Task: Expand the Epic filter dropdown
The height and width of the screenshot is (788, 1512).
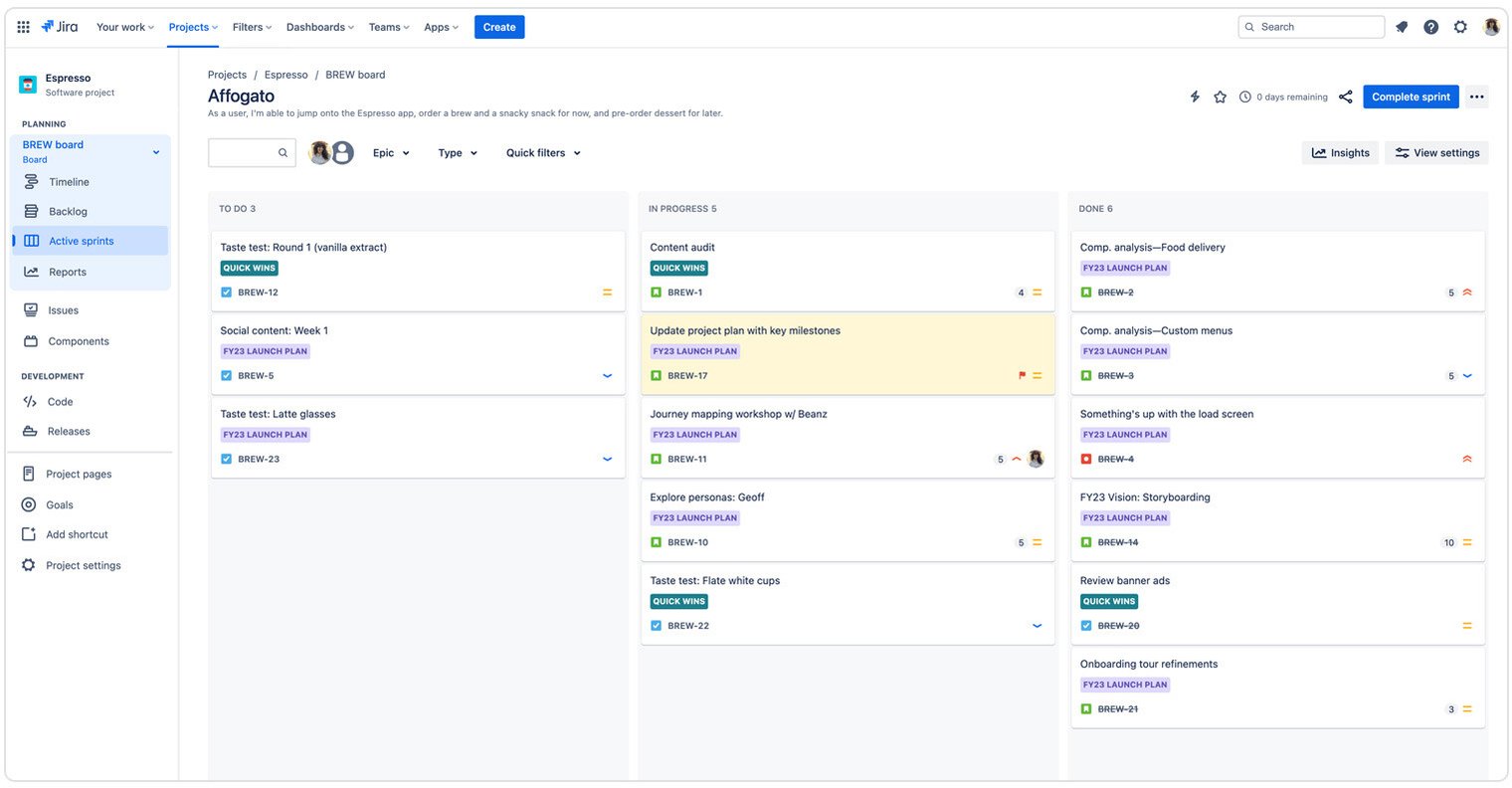Action: click(391, 152)
